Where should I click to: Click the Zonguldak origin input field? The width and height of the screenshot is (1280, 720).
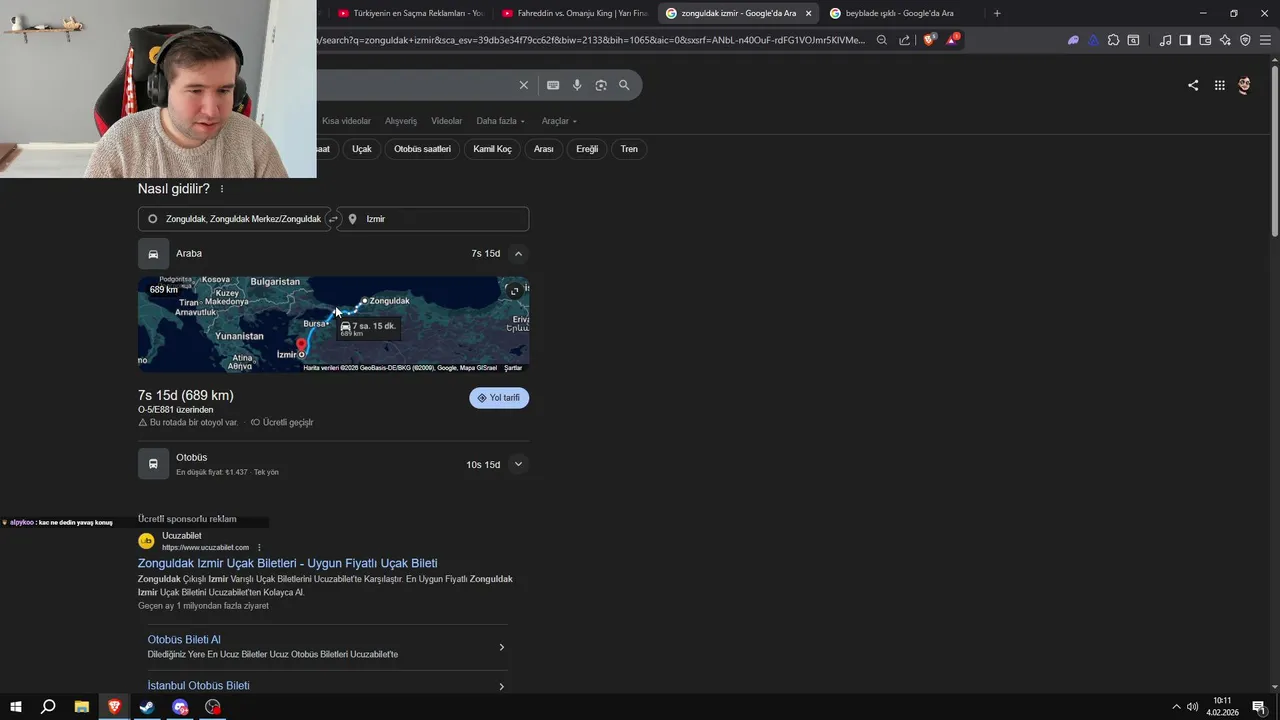pyautogui.click(x=235, y=219)
